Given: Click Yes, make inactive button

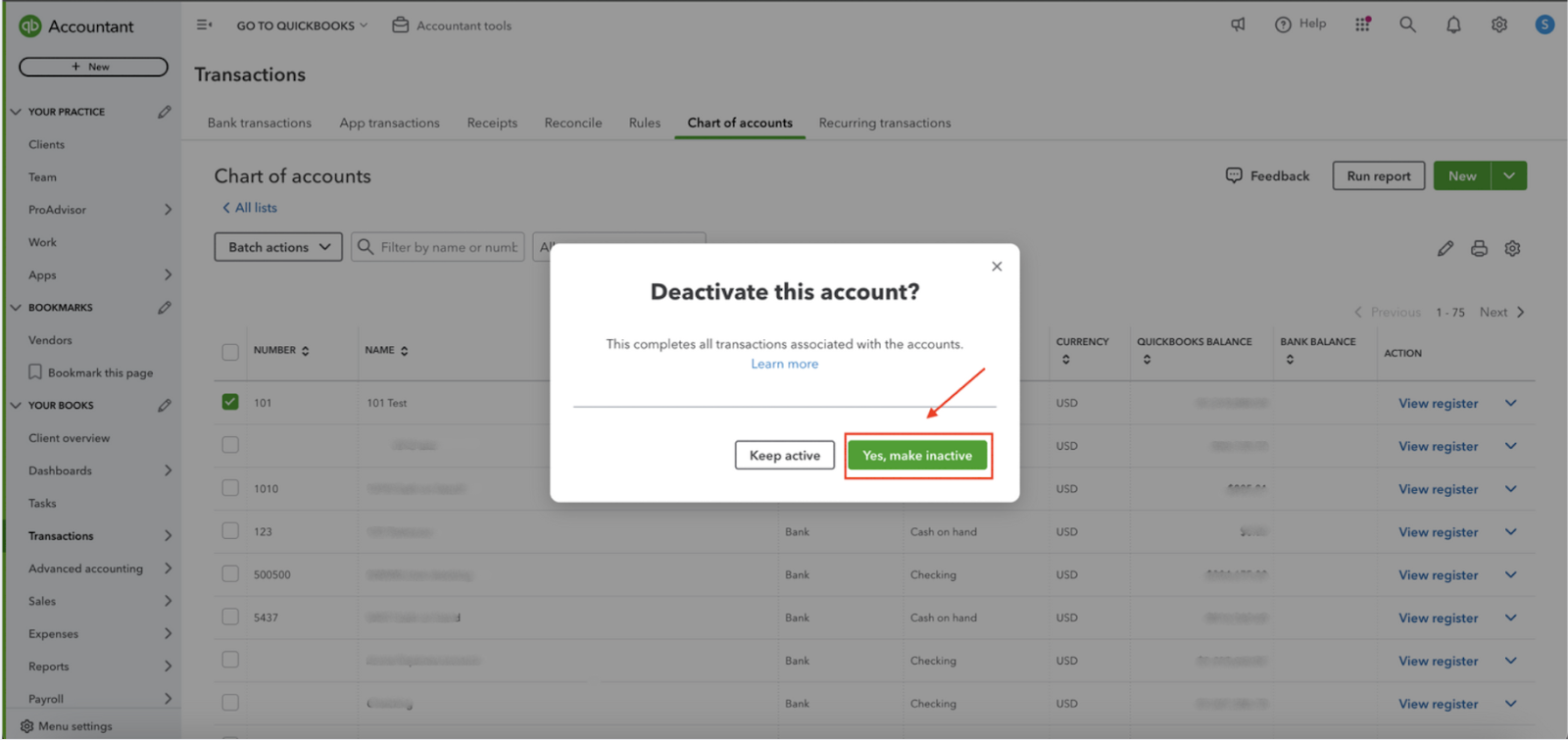Looking at the screenshot, I should coord(917,456).
